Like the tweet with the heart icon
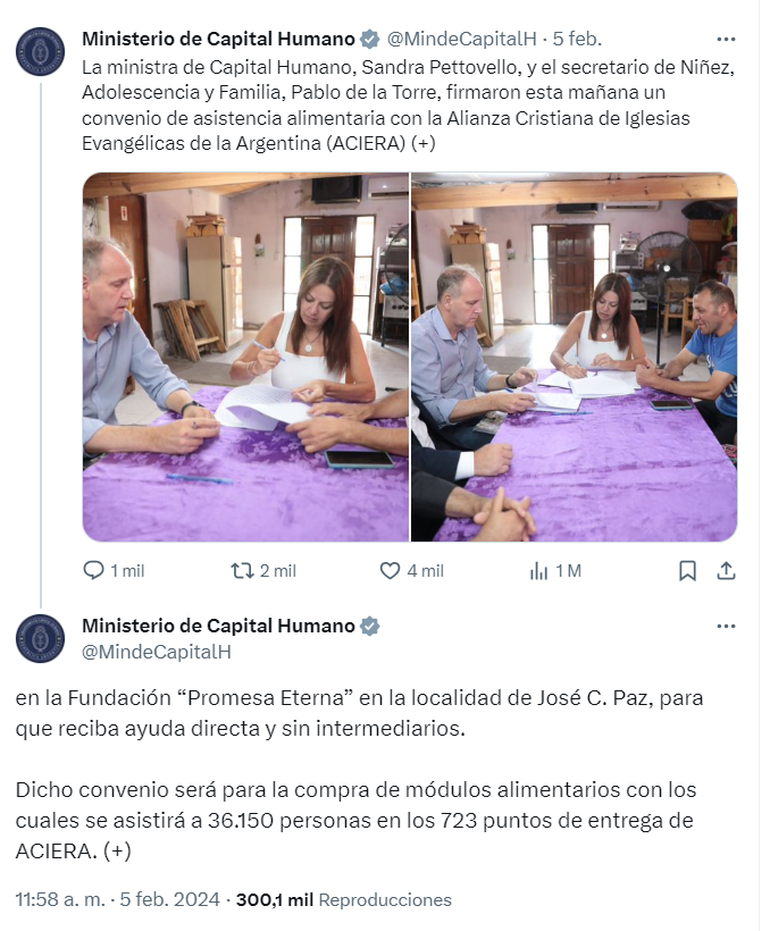 389,571
